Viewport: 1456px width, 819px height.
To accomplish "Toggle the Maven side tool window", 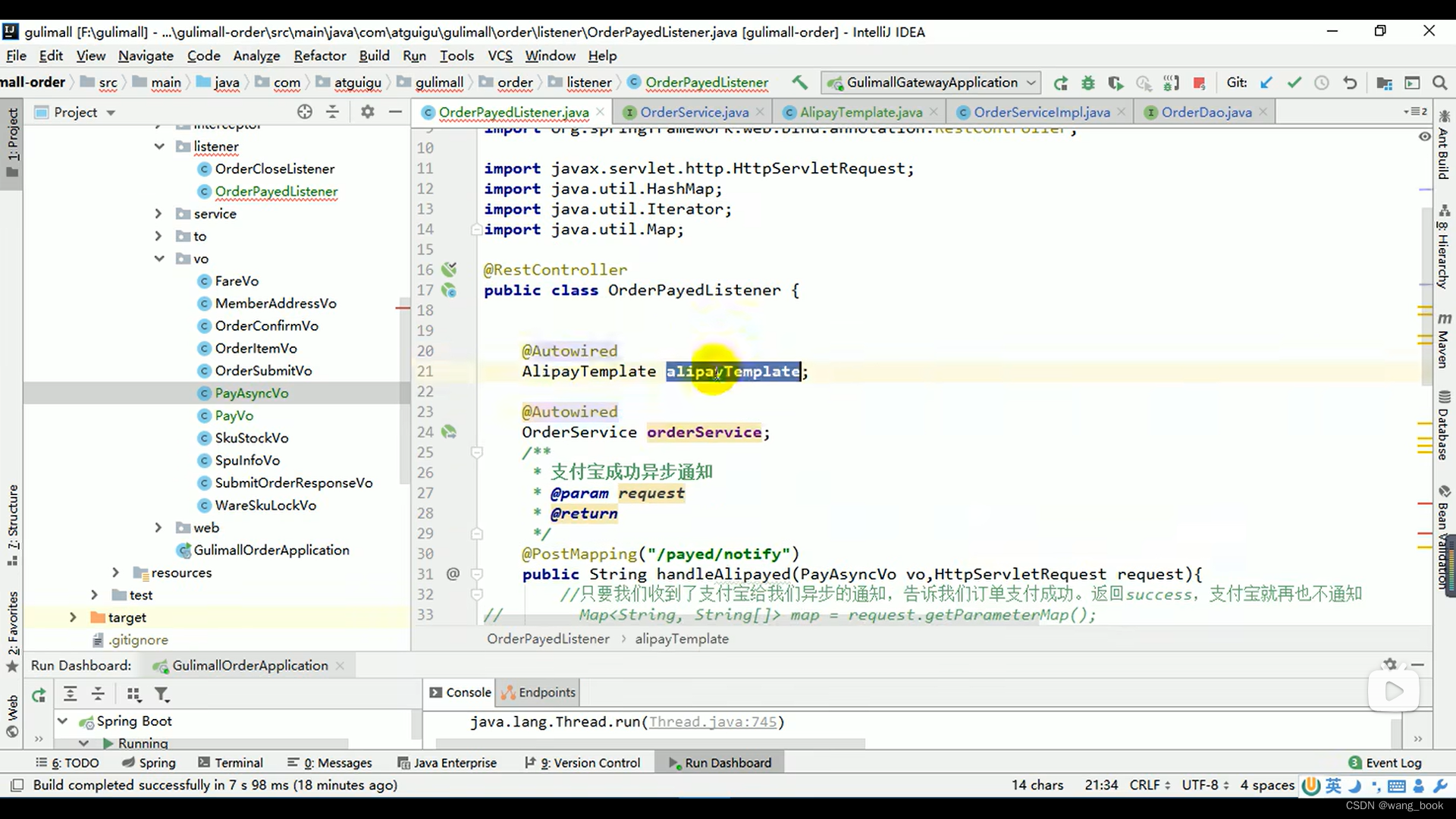I will [1444, 340].
